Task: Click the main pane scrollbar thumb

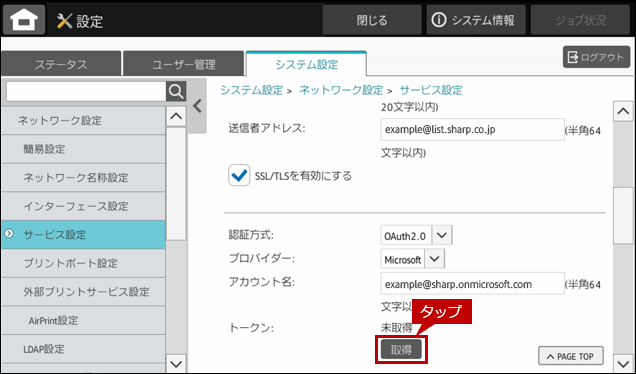Action: [x=623, y=216]
